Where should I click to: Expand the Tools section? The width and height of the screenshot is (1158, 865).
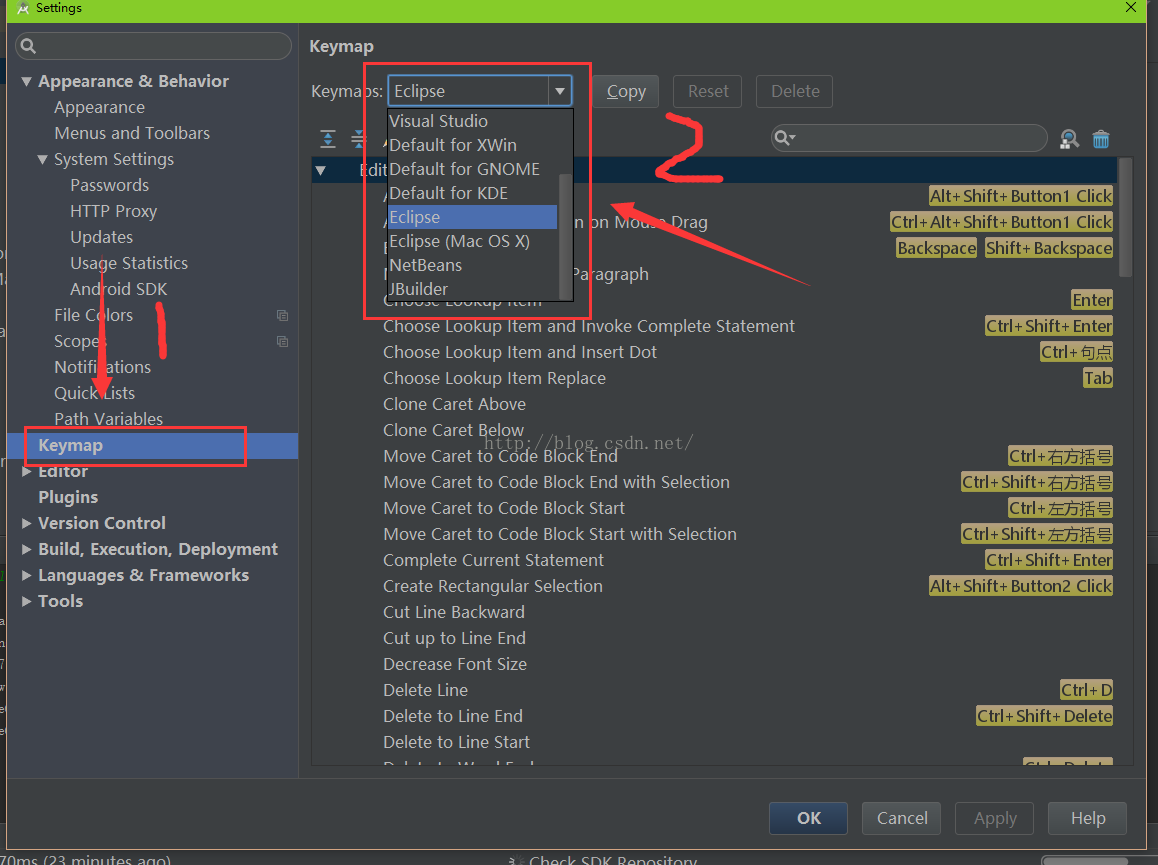27,601
